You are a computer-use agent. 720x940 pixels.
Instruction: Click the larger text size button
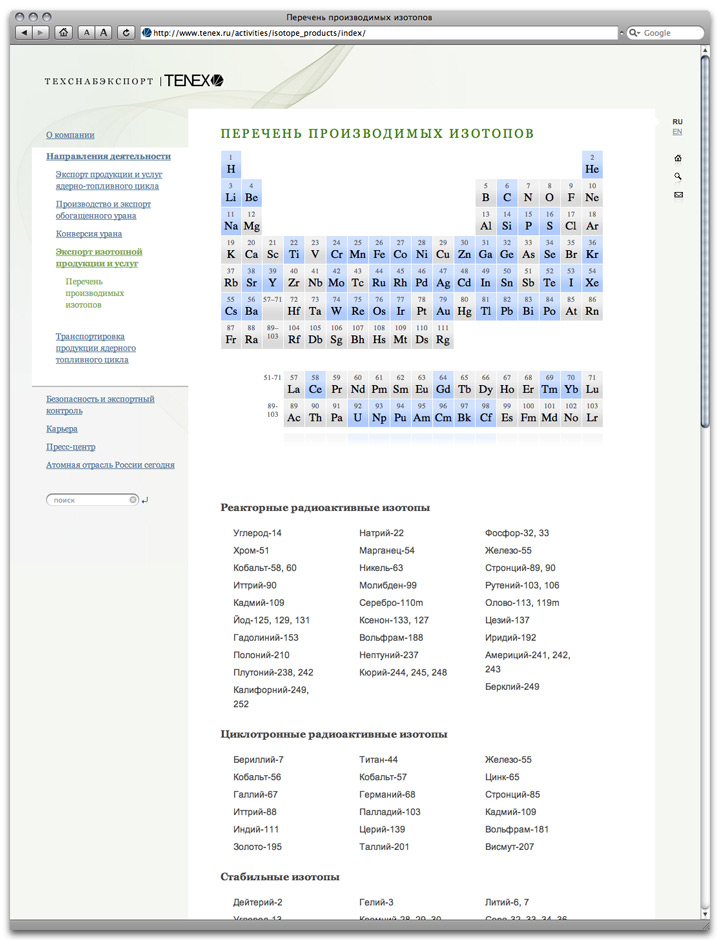tap(105, 33)
